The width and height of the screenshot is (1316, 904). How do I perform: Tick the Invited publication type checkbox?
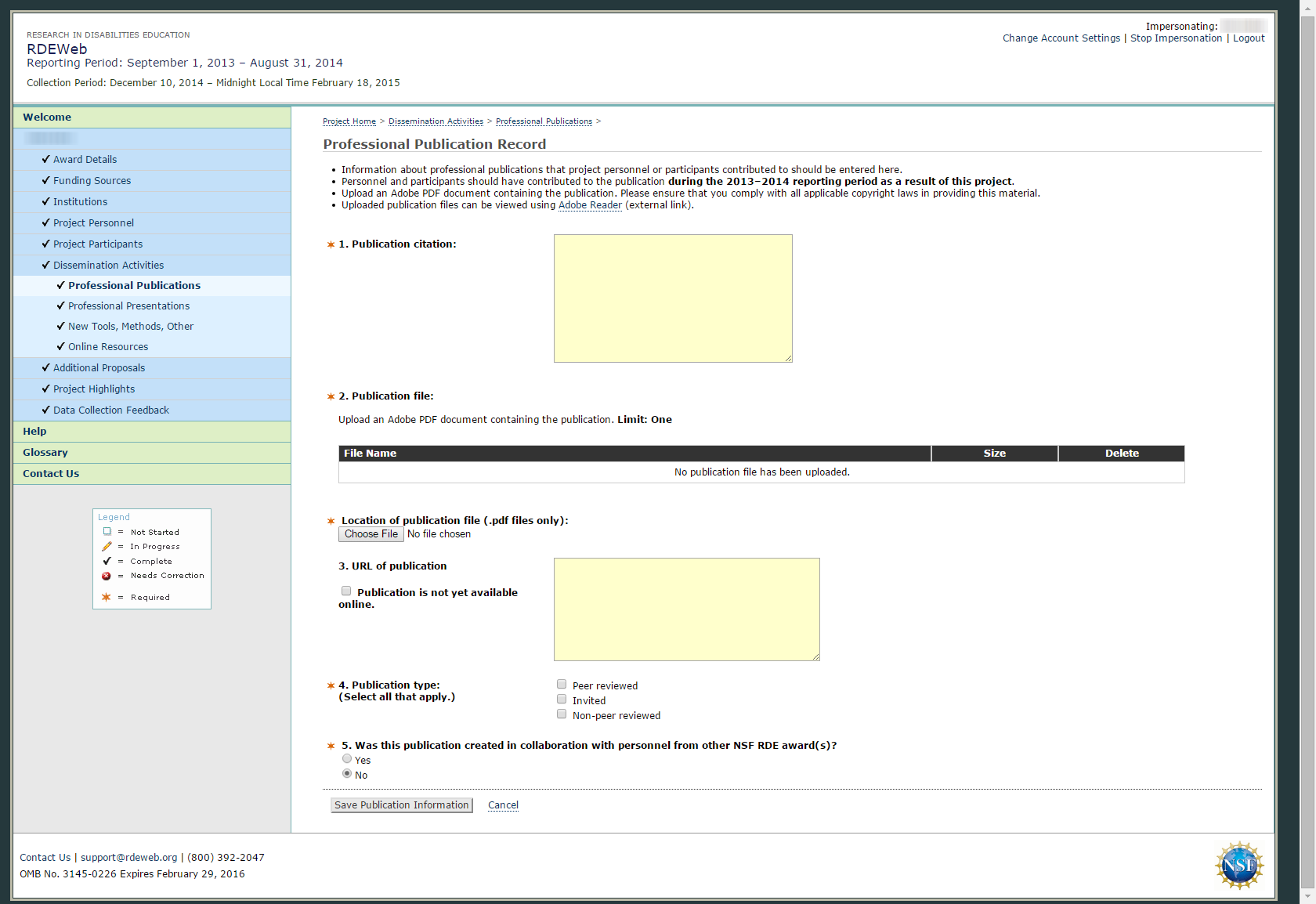tap(562, 700)
